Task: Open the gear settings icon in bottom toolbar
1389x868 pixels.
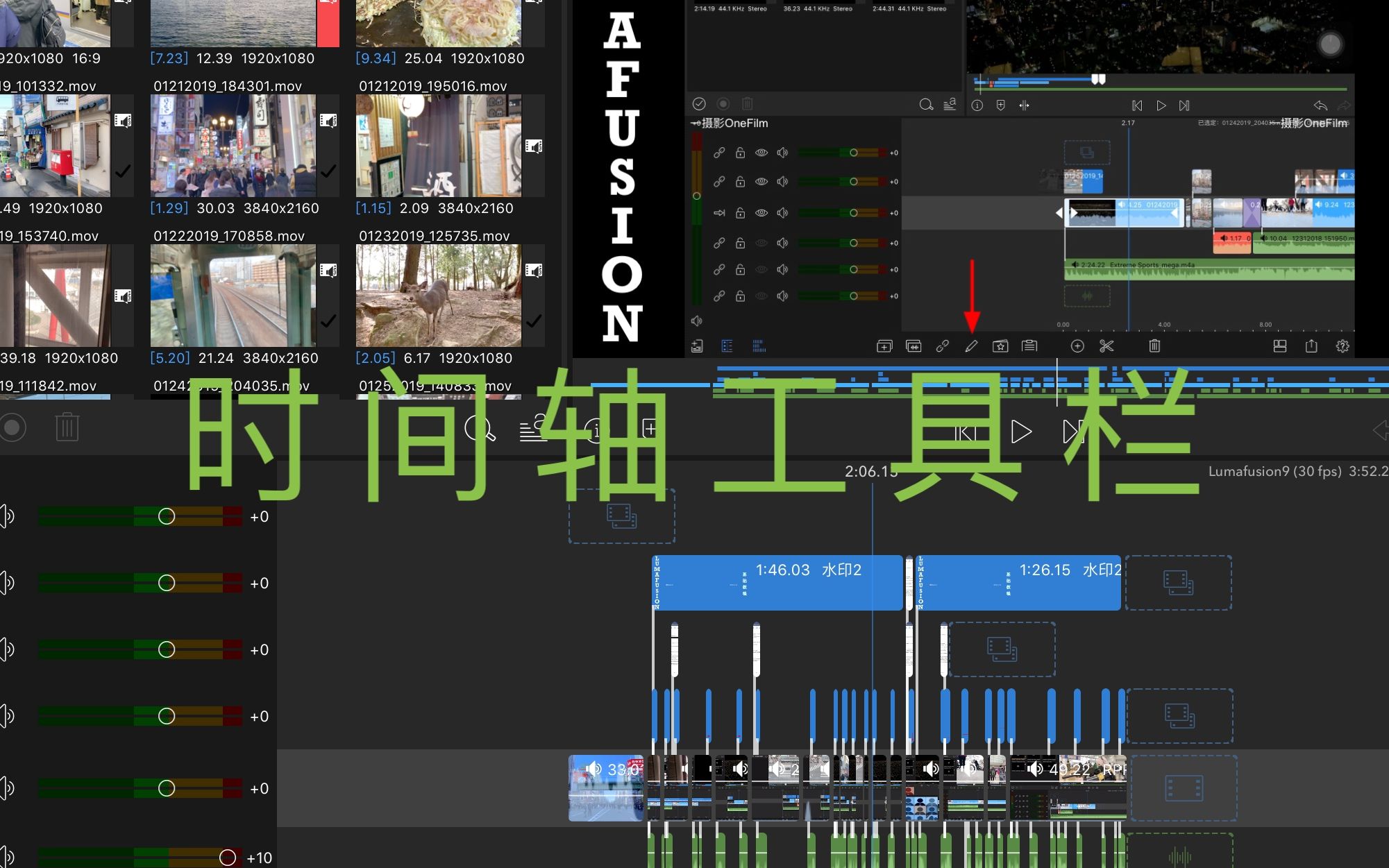Action: (x=1342, y=346)
